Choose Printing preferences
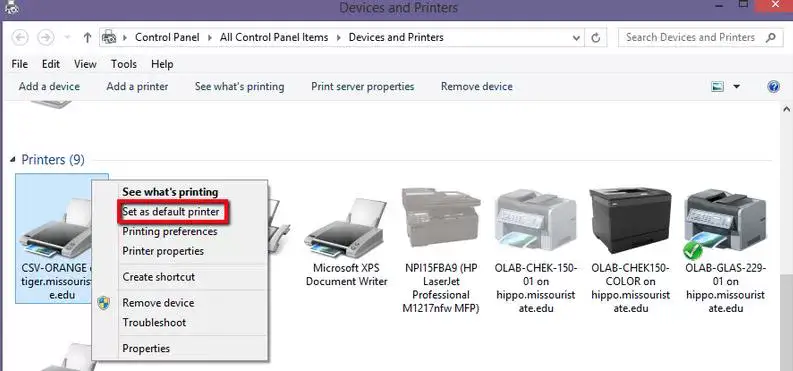 170,231
